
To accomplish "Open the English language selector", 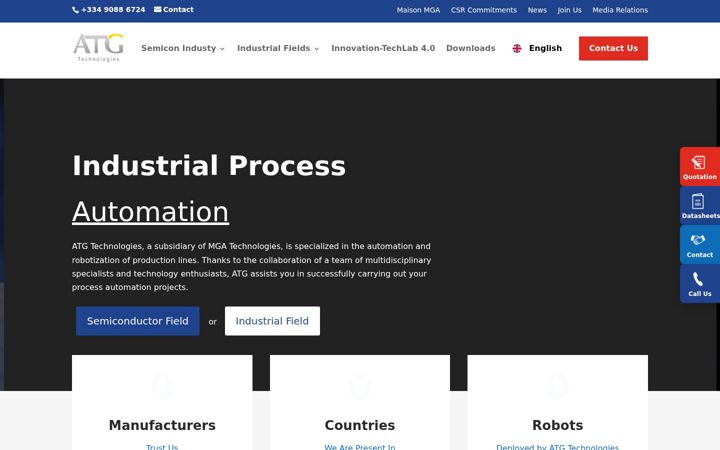I will [537, 48].
